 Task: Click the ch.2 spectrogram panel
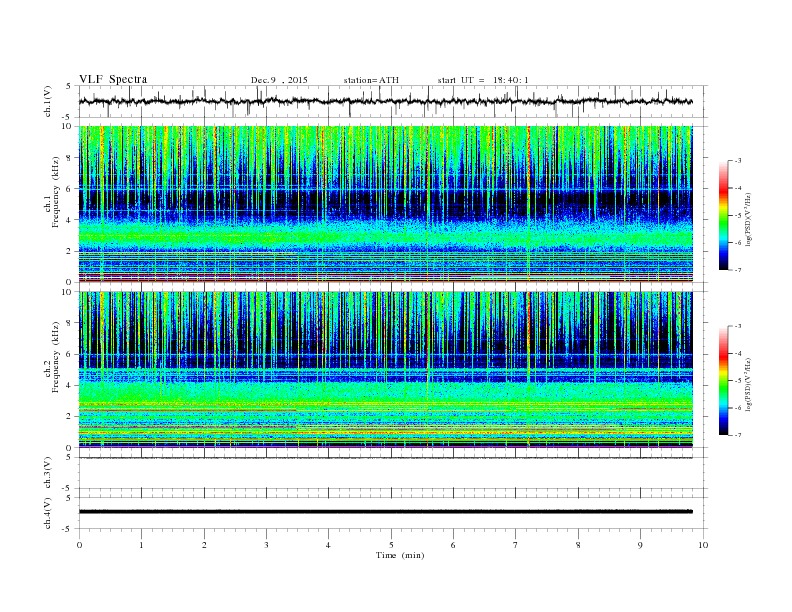point(386,370)
